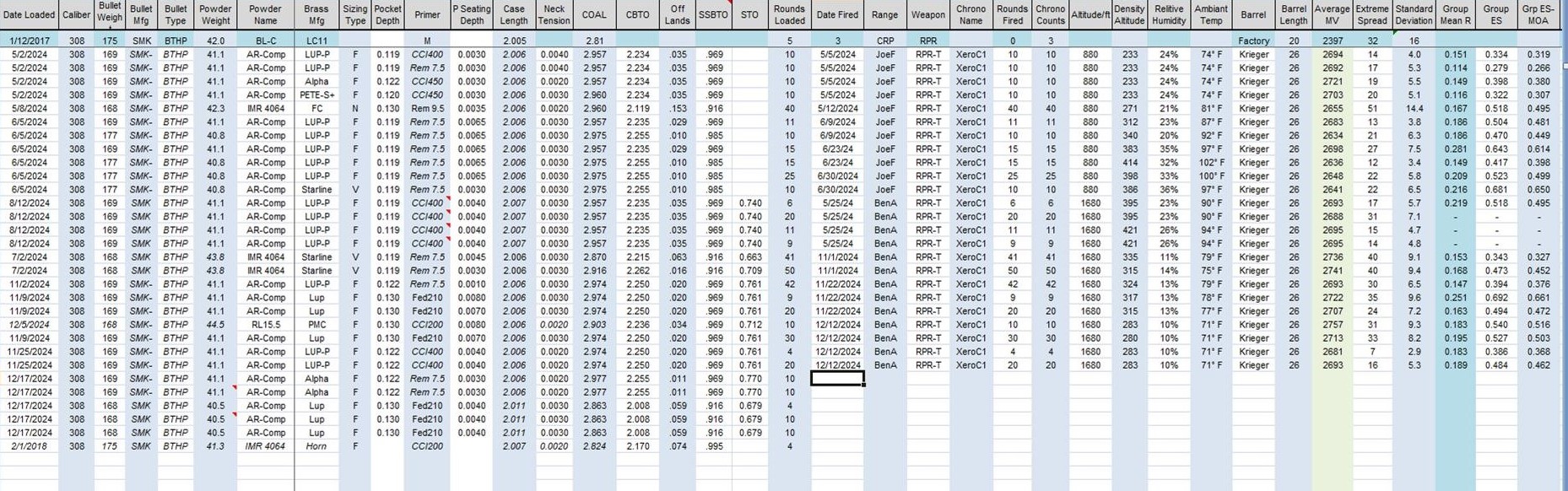Select the 102° F ambient temp cell
The height and width of the screenshot is (491, 1568).
click(x=1211, y=163)
